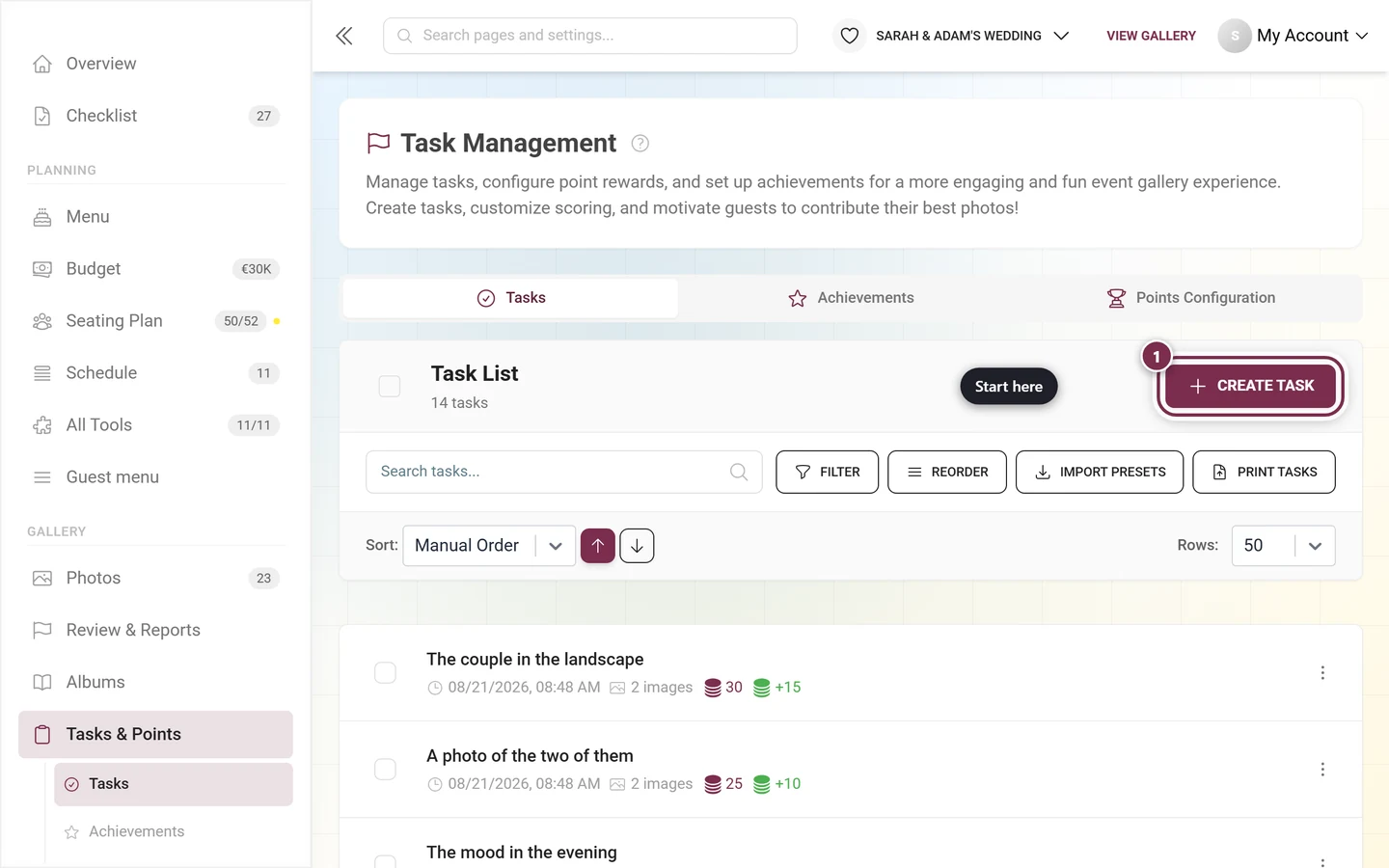Check the box for The couple in the landscape
This screenshot has height=868, width=1389.
click(x=385, y=672)
